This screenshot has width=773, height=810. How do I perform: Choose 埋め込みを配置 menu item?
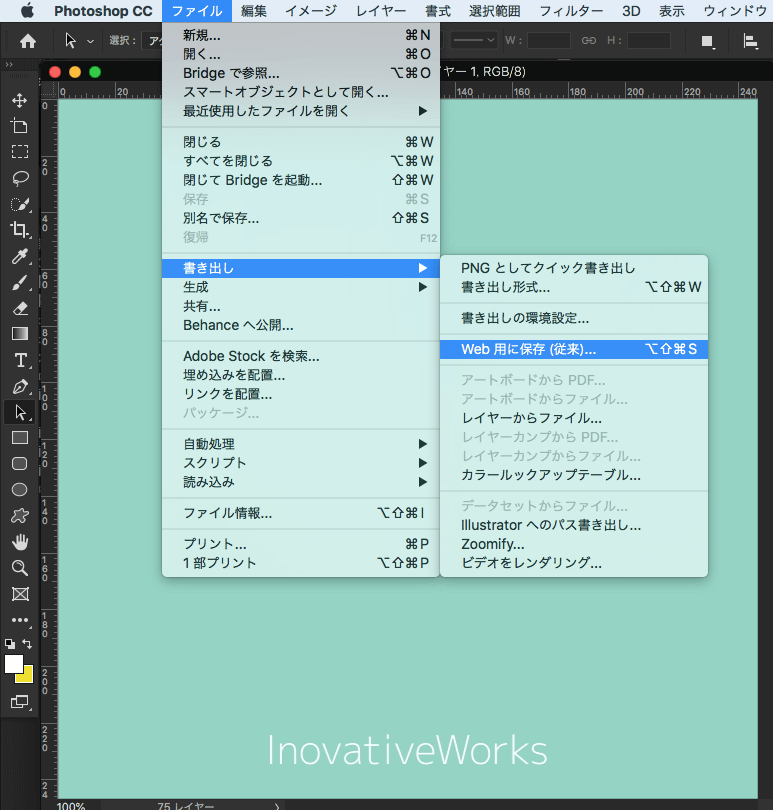(x=301, y=376)
